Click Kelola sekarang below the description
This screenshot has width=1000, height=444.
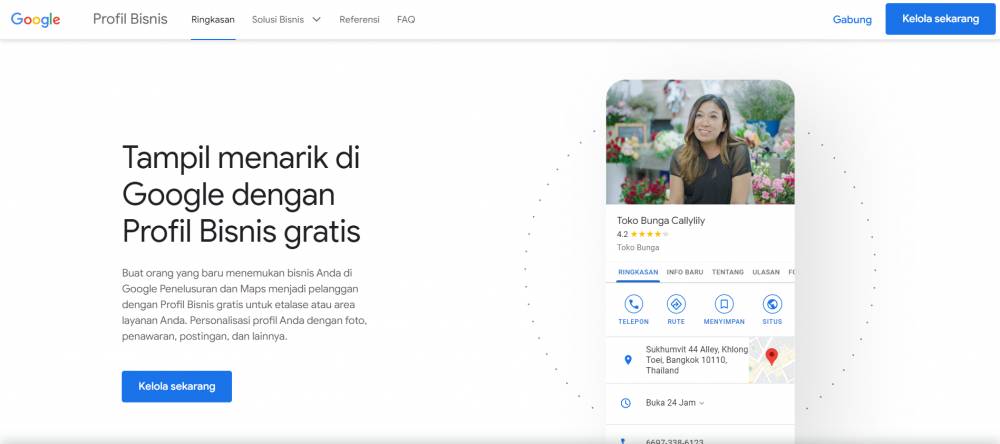(x=177, y=387)
